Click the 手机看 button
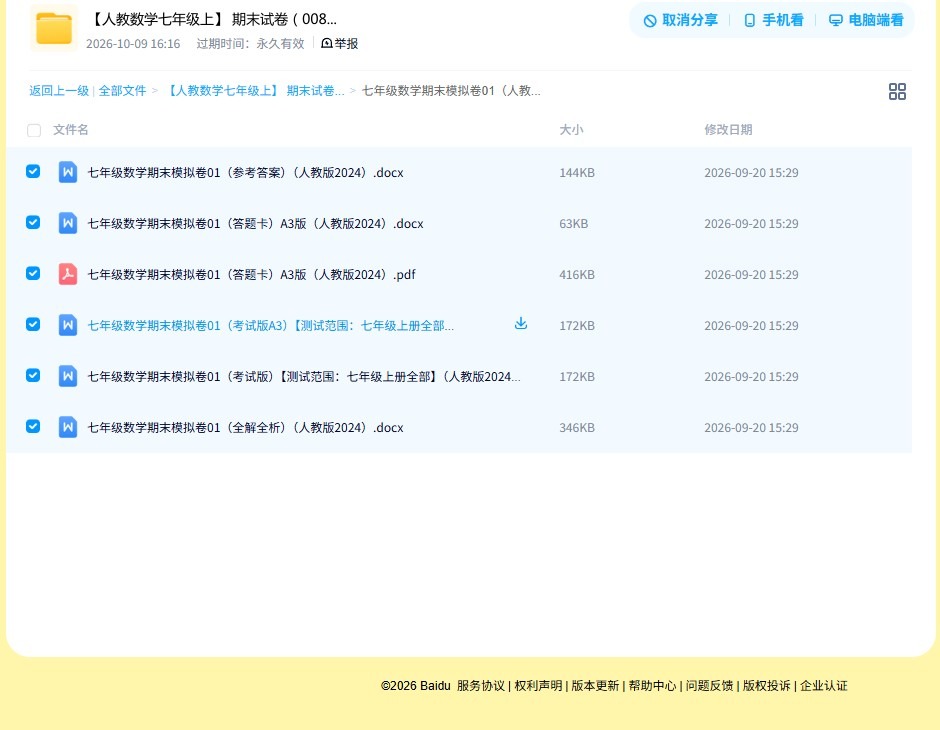940x730 pixels. coord(773,20)
